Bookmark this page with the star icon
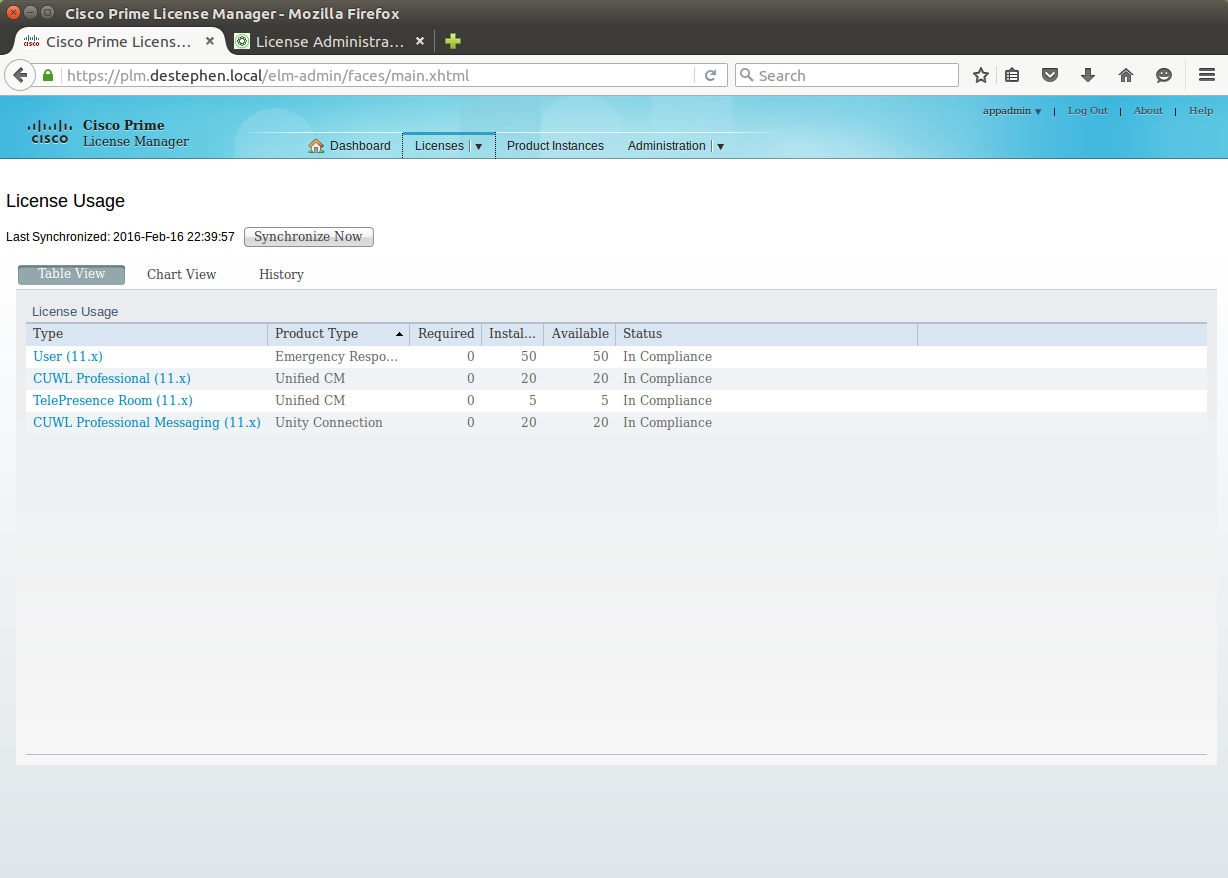Screen dimensions: 1228x878 pos(981,75)
